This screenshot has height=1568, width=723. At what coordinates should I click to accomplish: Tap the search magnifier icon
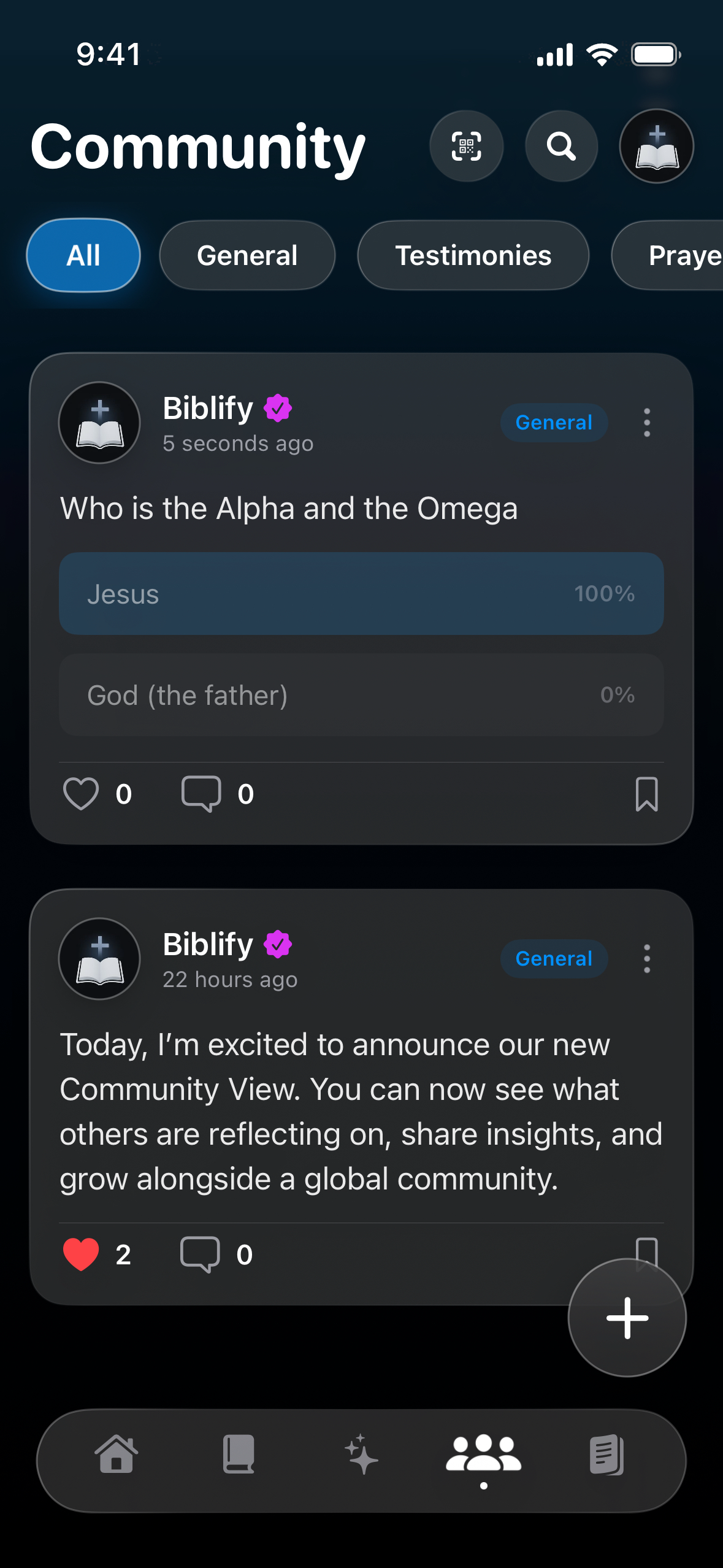coord(561,146)
